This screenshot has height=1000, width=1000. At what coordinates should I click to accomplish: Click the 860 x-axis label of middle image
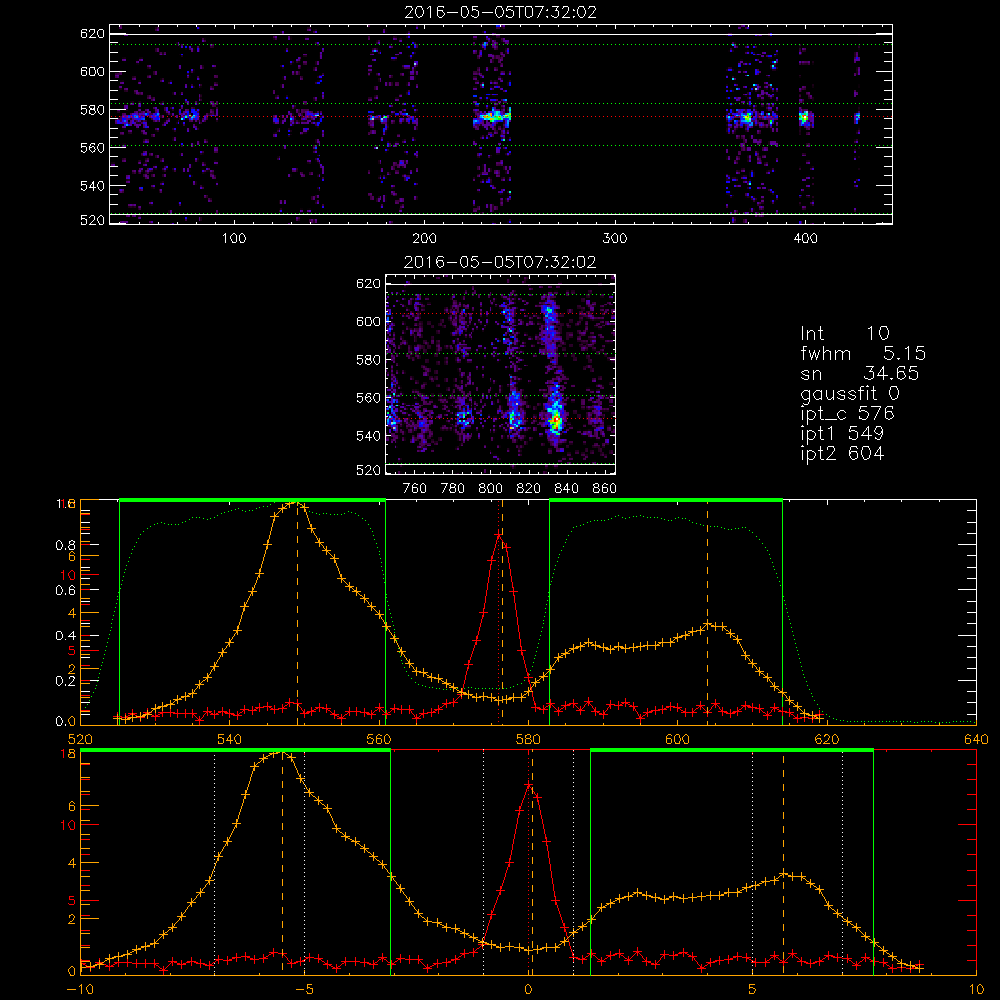(x=605, y=489)
